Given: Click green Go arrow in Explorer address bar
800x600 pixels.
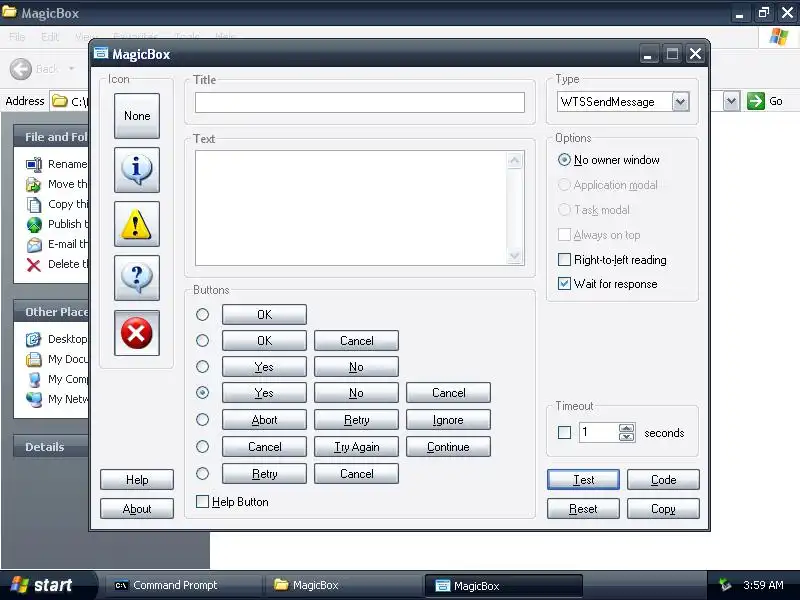Looking at the screenshot, I should tap(756, 101).
